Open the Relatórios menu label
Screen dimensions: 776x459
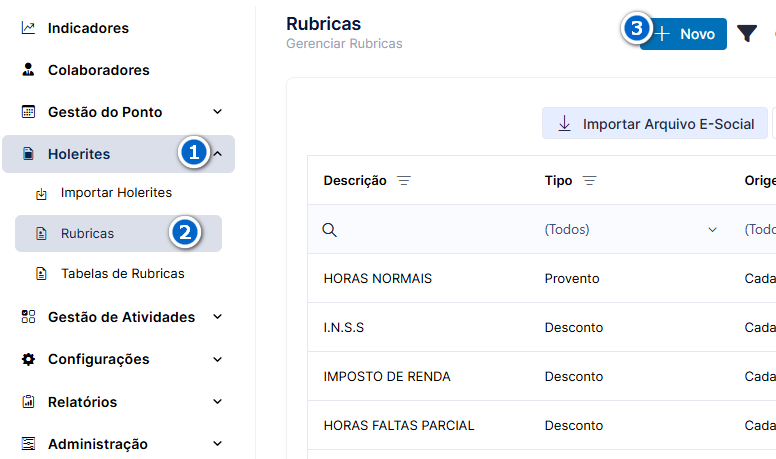click(83, 402)
